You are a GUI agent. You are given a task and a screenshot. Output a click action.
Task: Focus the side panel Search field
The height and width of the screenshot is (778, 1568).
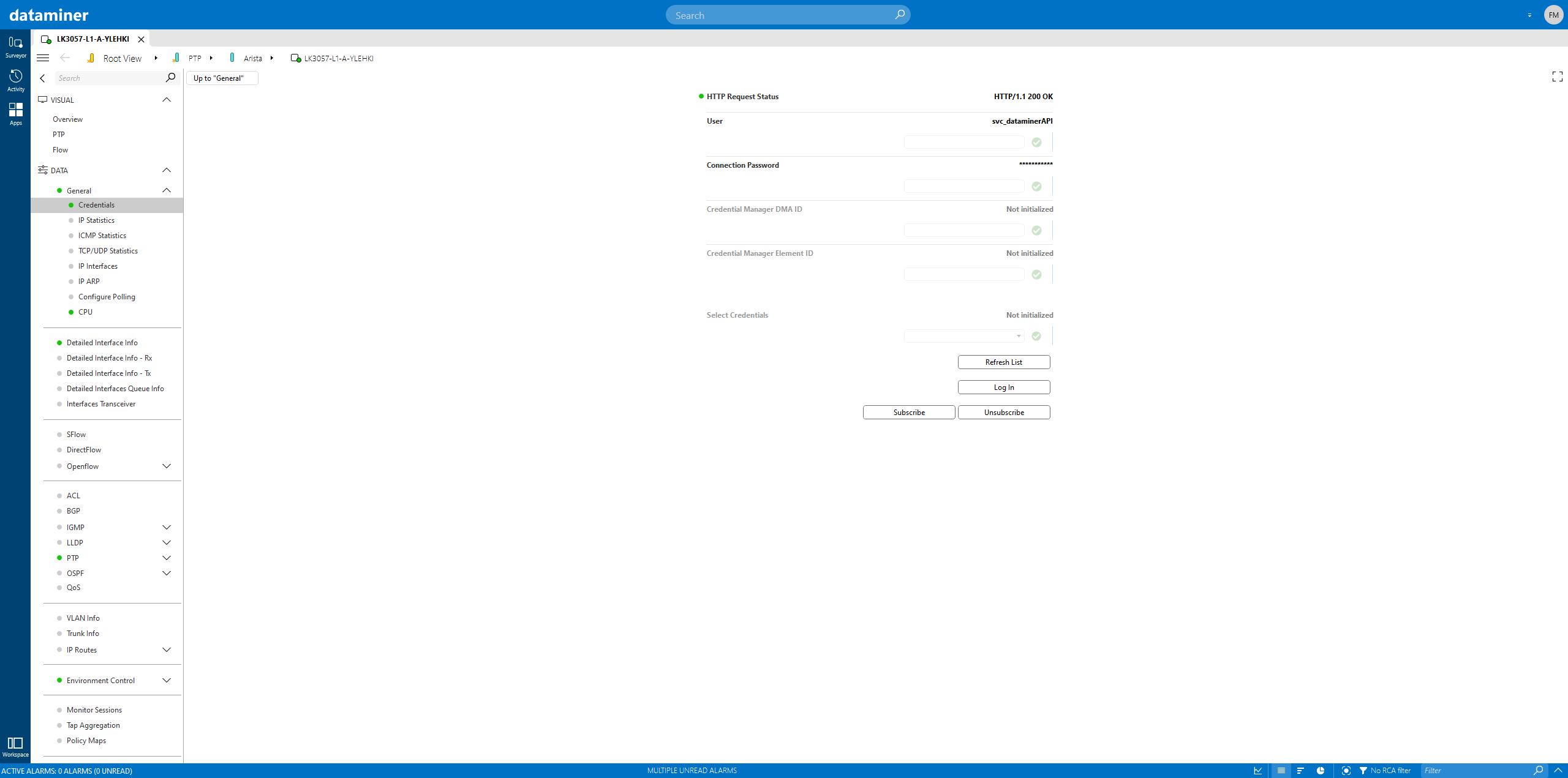click(x=109, y=78)
